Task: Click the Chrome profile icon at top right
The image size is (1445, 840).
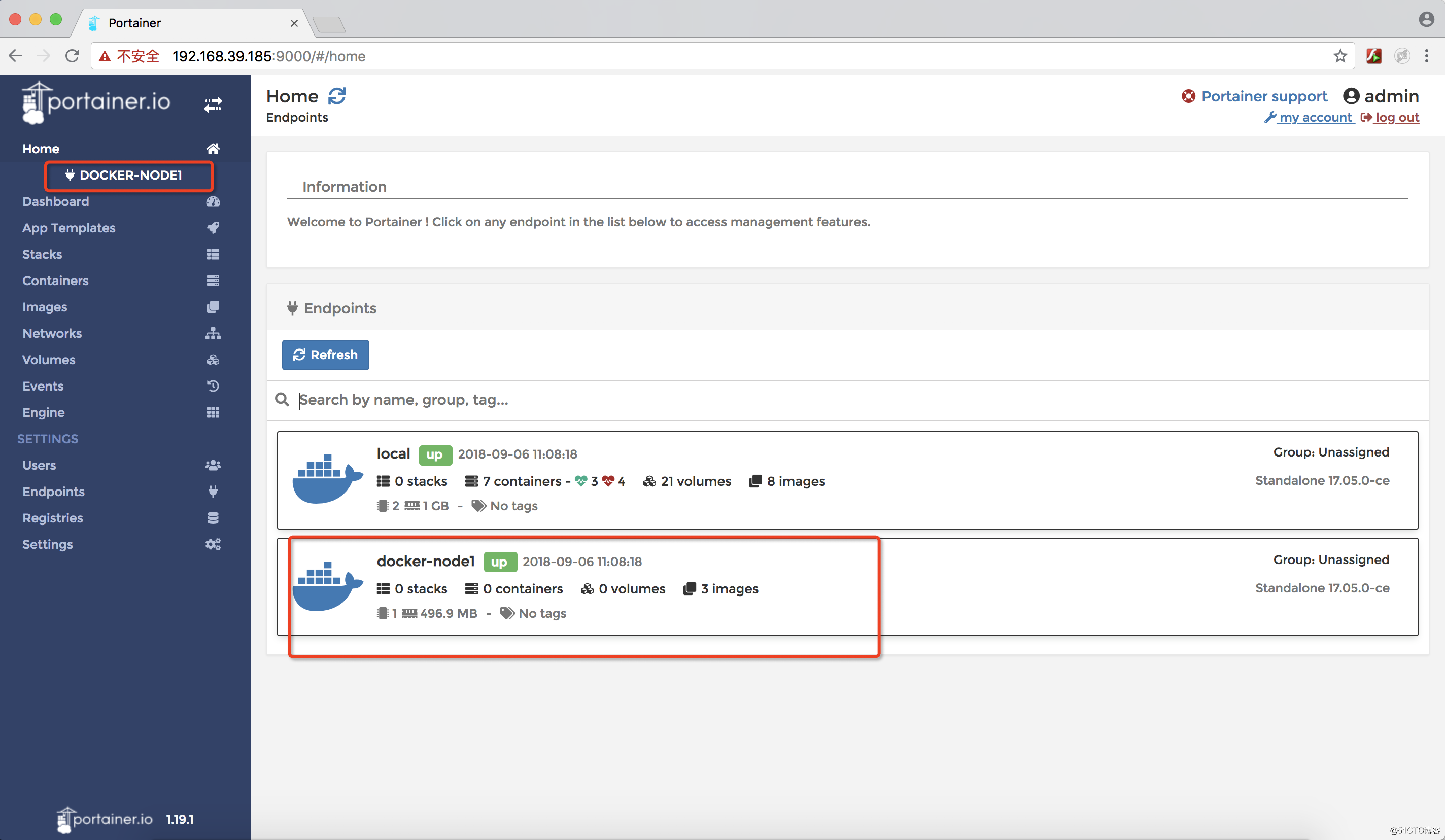Action: point(1426,19)
